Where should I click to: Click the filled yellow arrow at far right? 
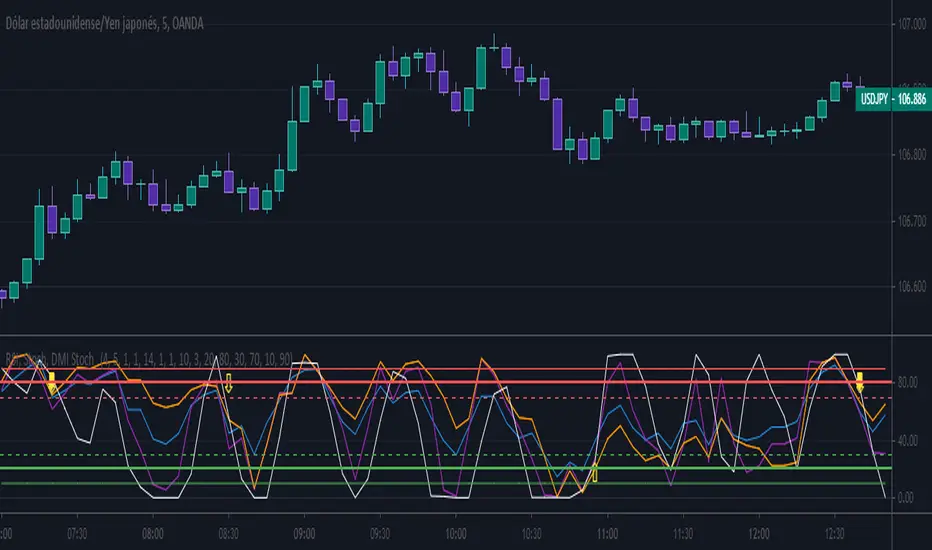click(x=859, y=381)
